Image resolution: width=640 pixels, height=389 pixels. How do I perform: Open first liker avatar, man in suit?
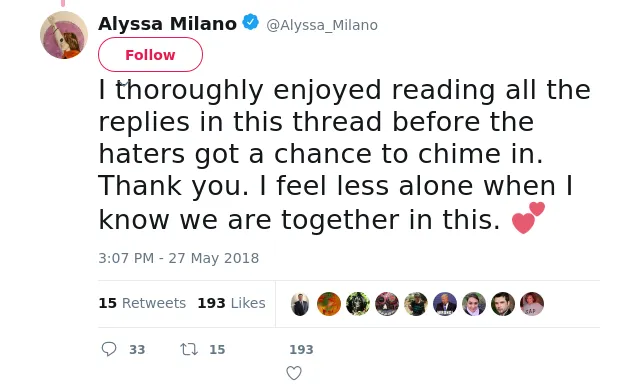click(300, 304)
